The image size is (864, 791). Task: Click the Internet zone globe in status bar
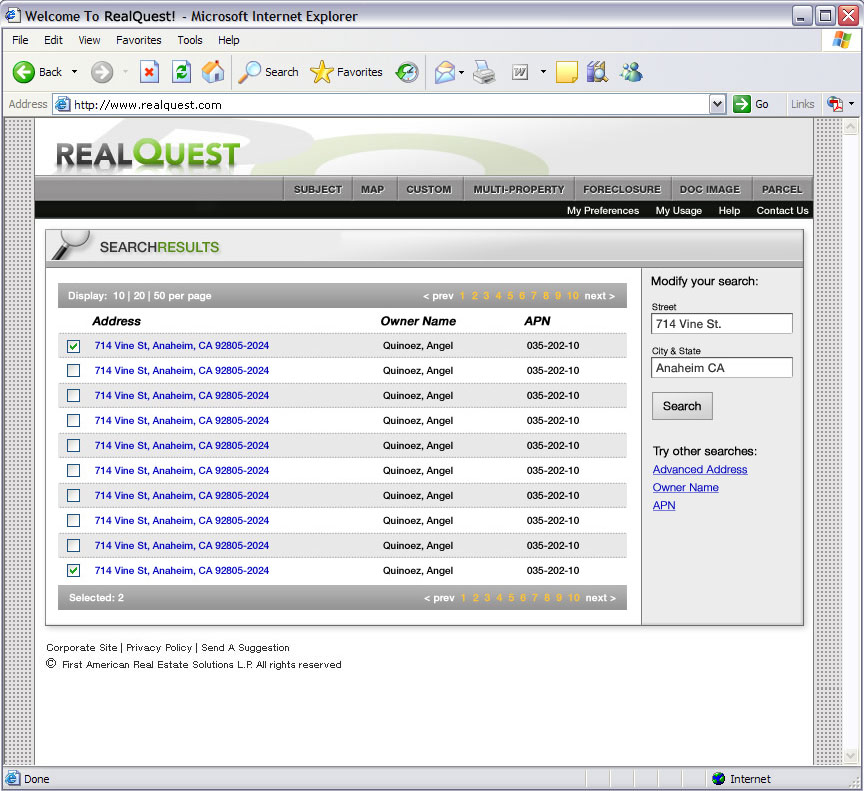click(x=719, y=778)
